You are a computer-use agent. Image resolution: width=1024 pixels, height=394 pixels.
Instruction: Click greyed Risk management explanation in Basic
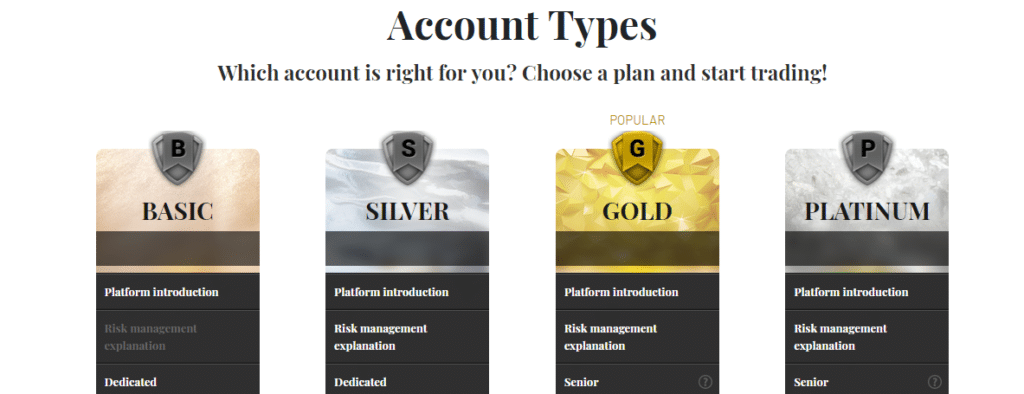151,337
